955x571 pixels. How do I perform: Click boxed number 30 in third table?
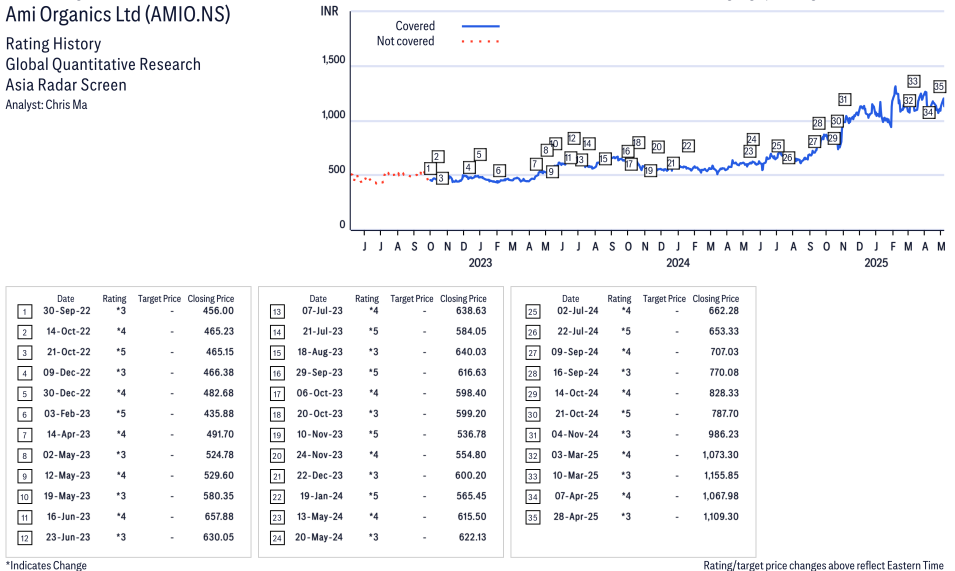pos(533,415)
